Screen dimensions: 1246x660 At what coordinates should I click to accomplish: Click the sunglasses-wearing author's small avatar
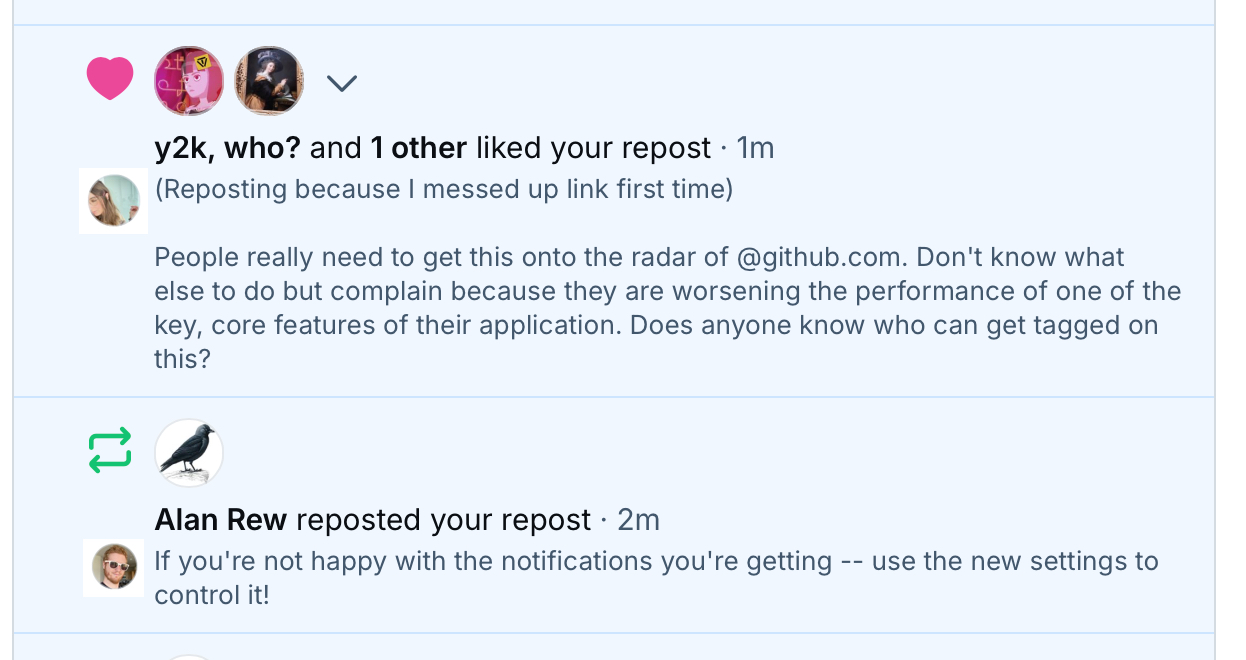[114, 566]
